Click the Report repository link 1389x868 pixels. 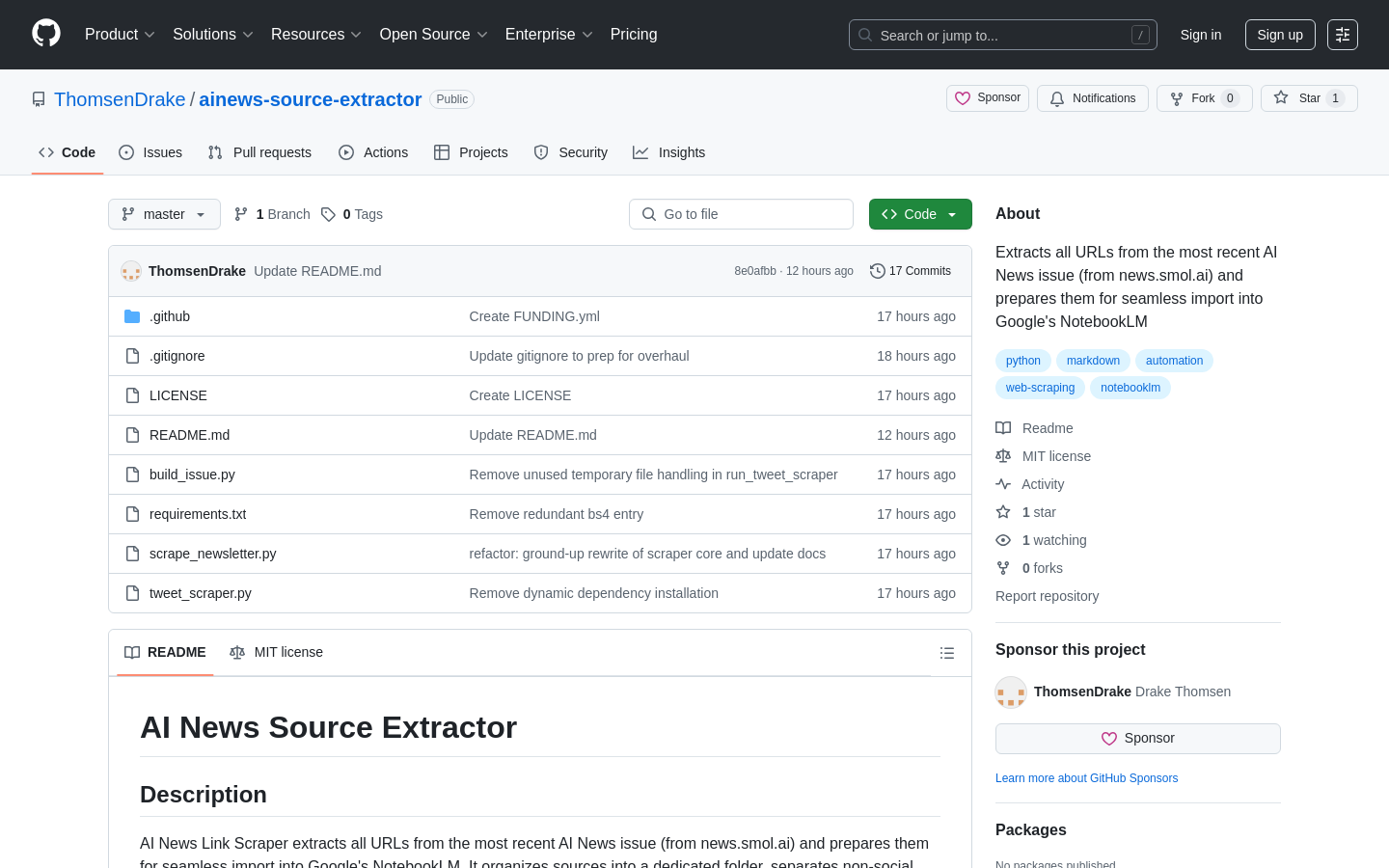point(1047,596)
